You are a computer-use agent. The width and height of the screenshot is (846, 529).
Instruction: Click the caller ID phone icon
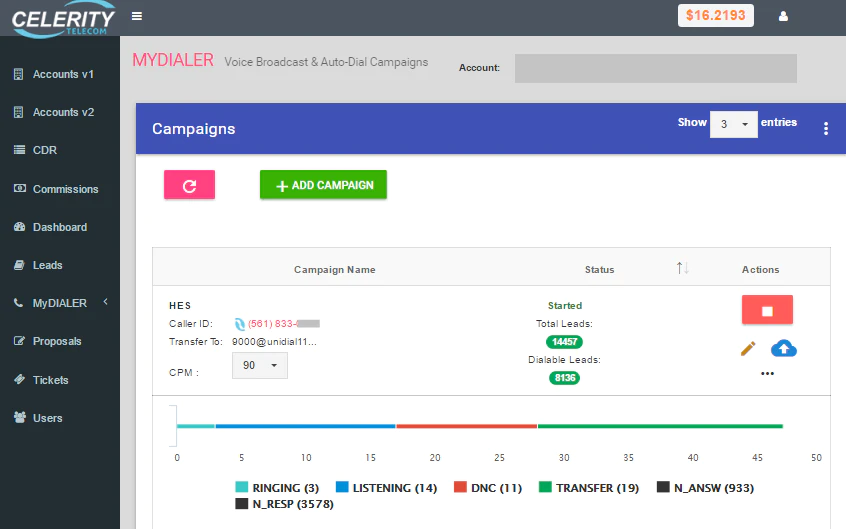click(x=240, y=324)
